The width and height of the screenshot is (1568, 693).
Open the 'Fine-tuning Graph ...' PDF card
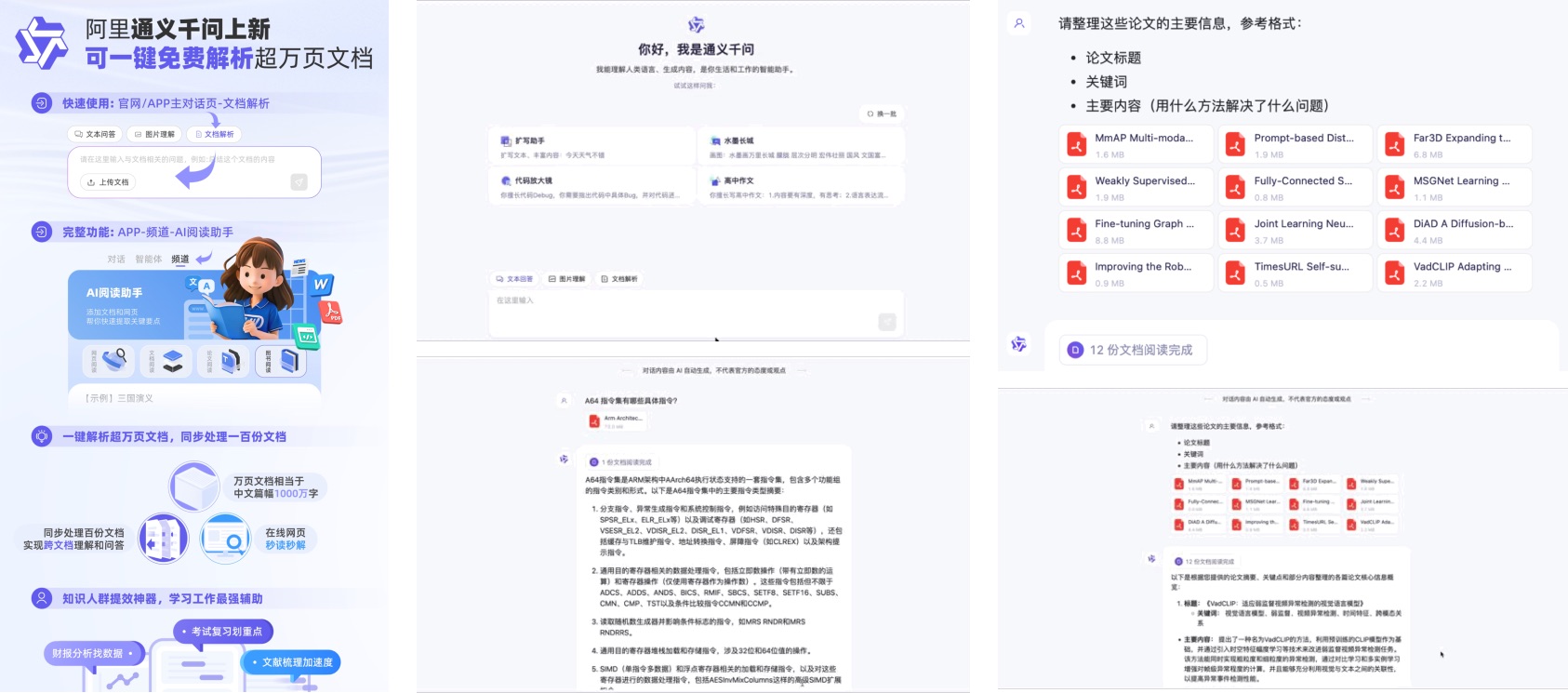(1136, 230)
